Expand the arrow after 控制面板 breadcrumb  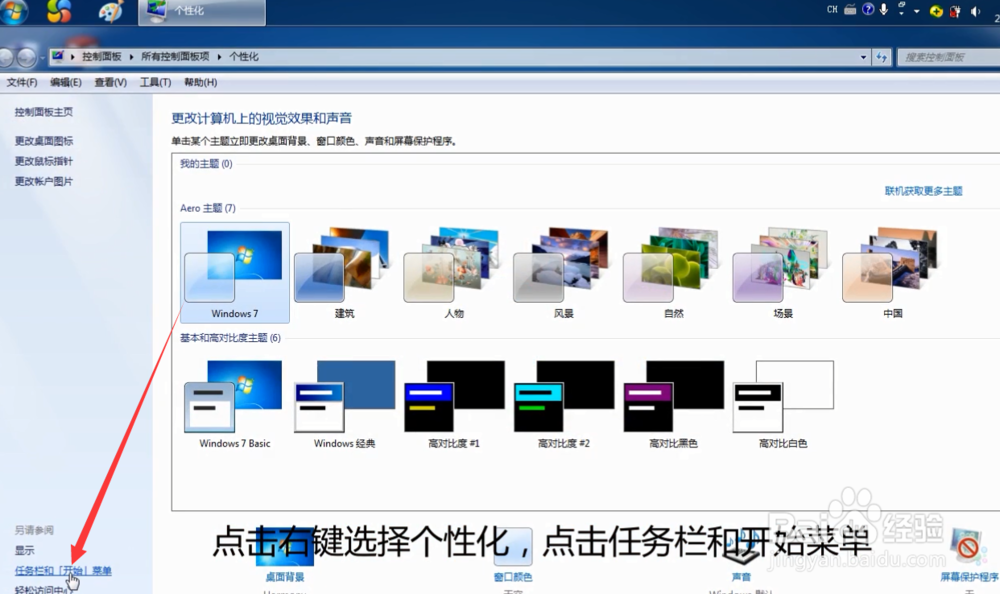pyautogui.click(x=131, y=57)
